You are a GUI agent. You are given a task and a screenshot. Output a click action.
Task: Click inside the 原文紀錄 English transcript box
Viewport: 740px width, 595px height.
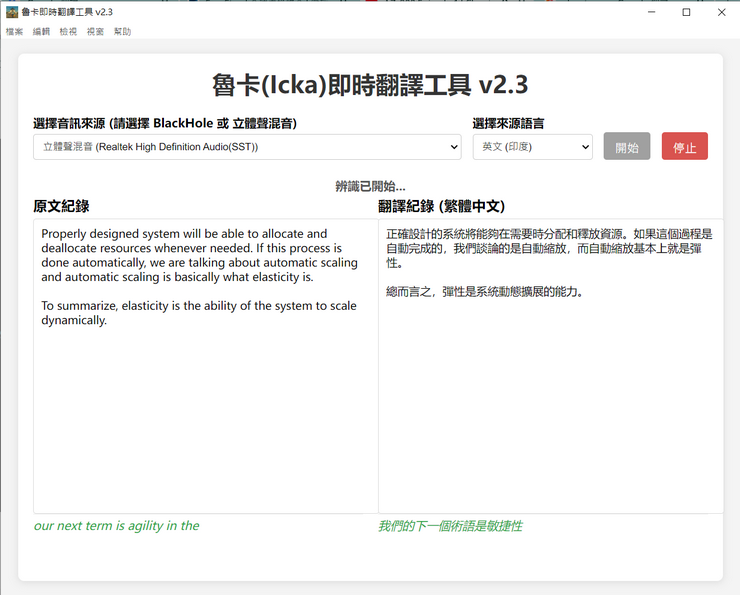(x=205, y=400)
